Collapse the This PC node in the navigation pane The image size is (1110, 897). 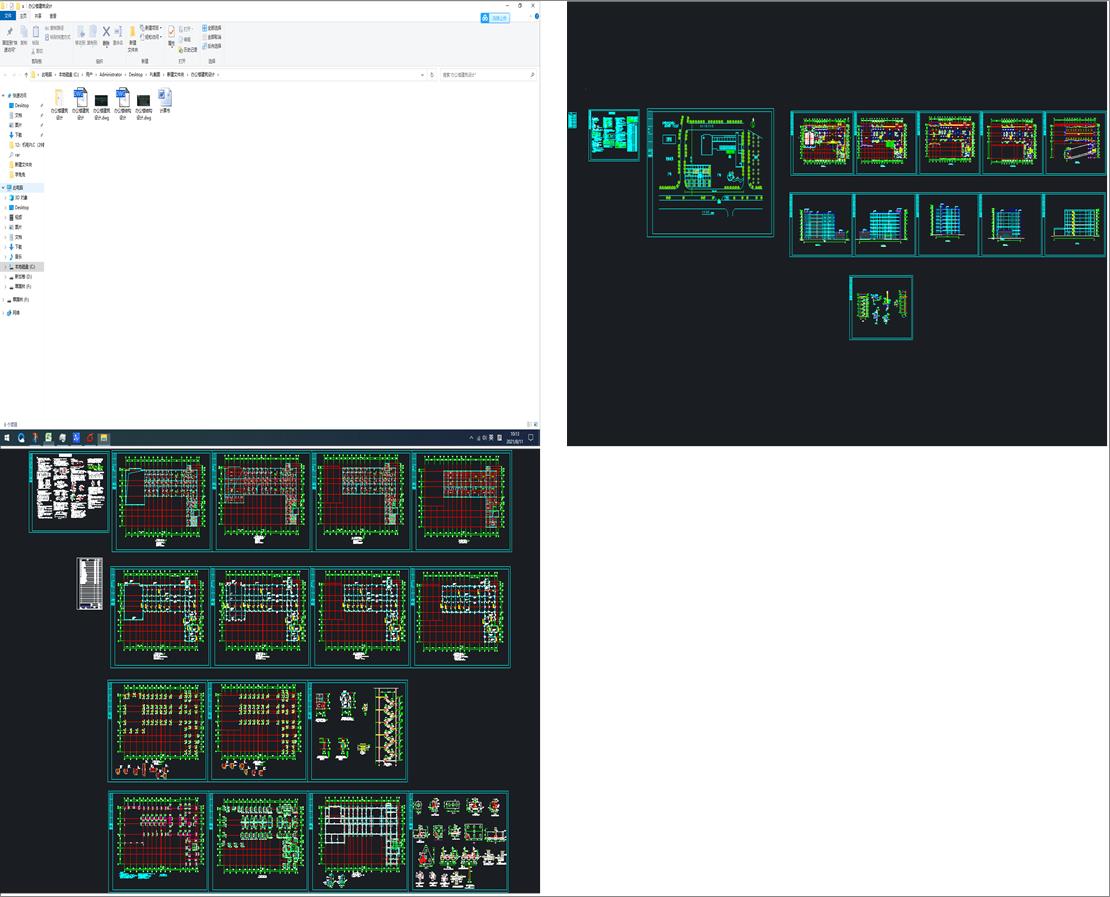3,188
